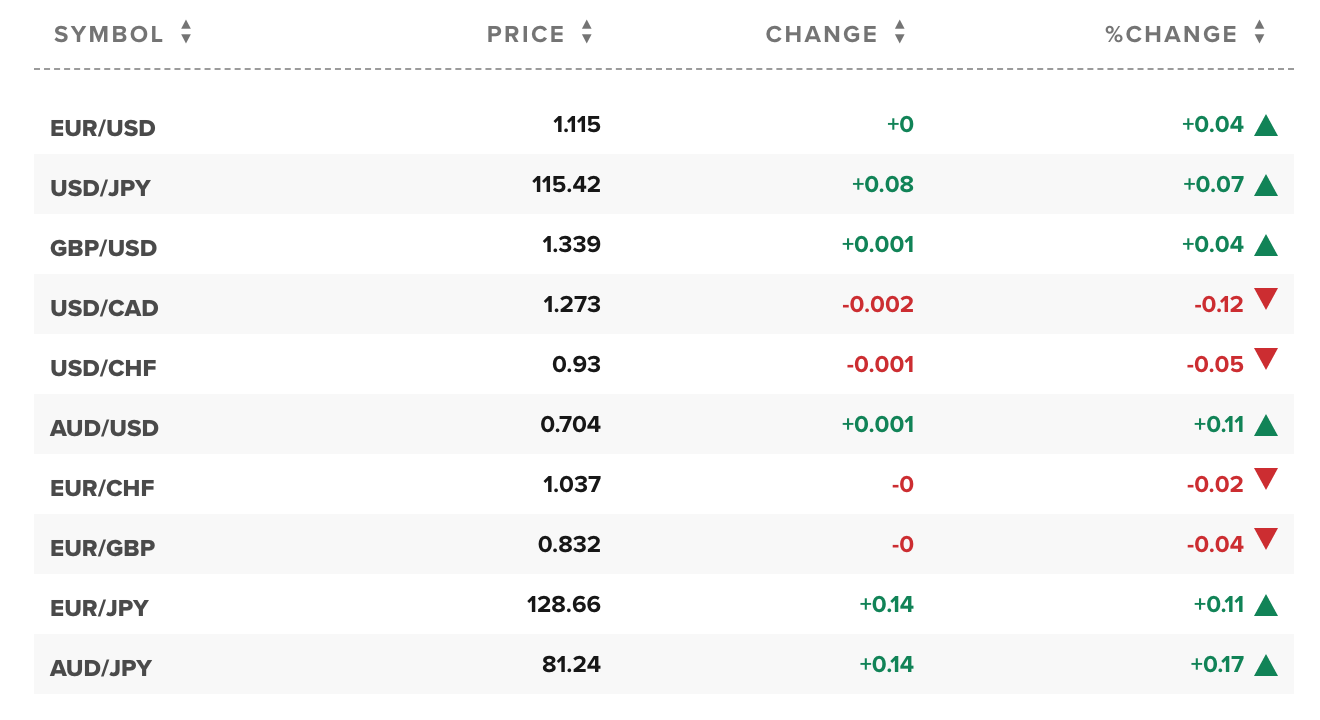
Task: Open the USD/CHF symbol link
Action: [103, 368]
